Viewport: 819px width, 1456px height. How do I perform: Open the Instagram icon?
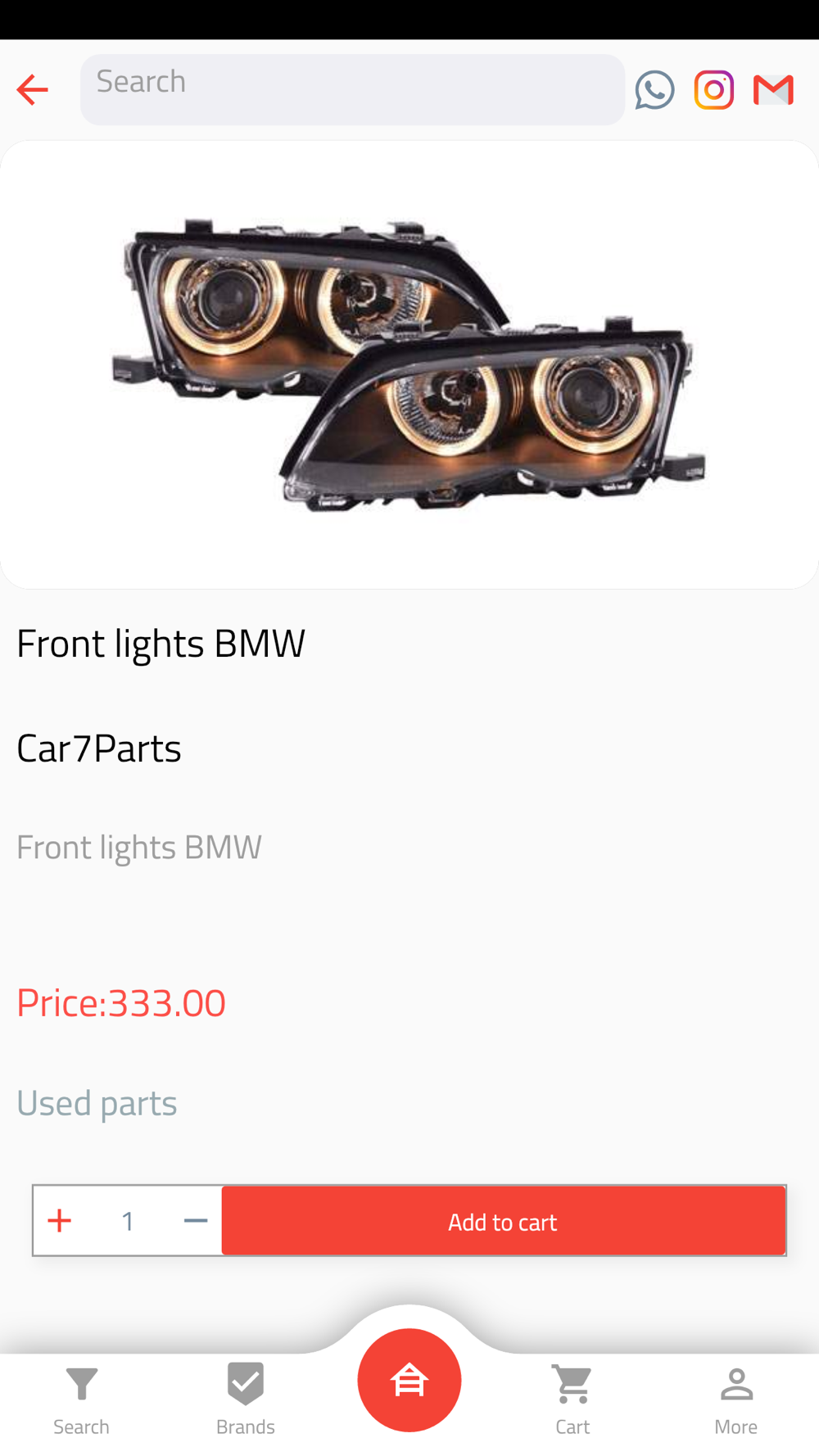714,89
